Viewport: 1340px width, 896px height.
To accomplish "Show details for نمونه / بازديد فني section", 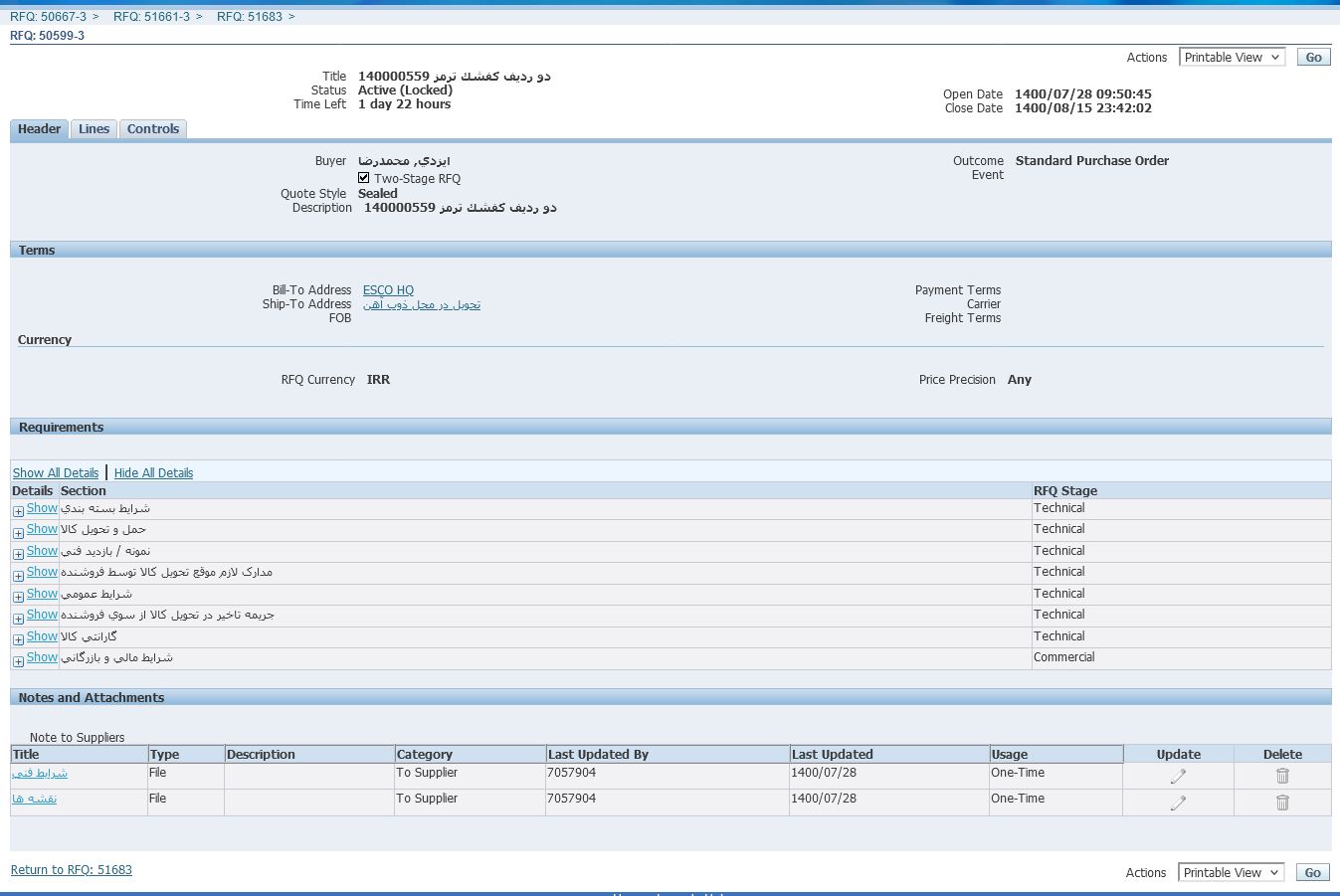I will 42,551.
